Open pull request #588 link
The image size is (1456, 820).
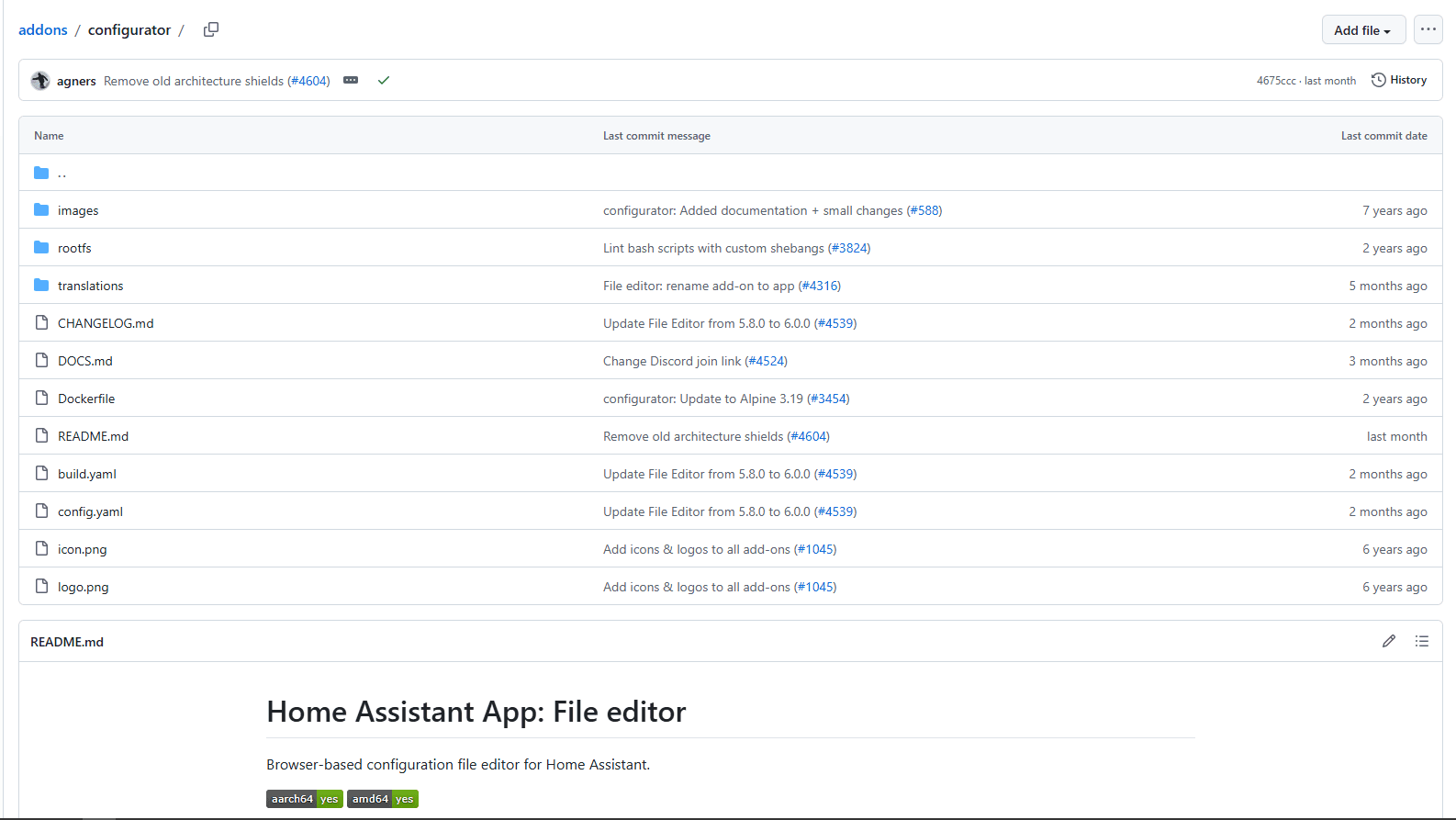click(x=924, y=211)
